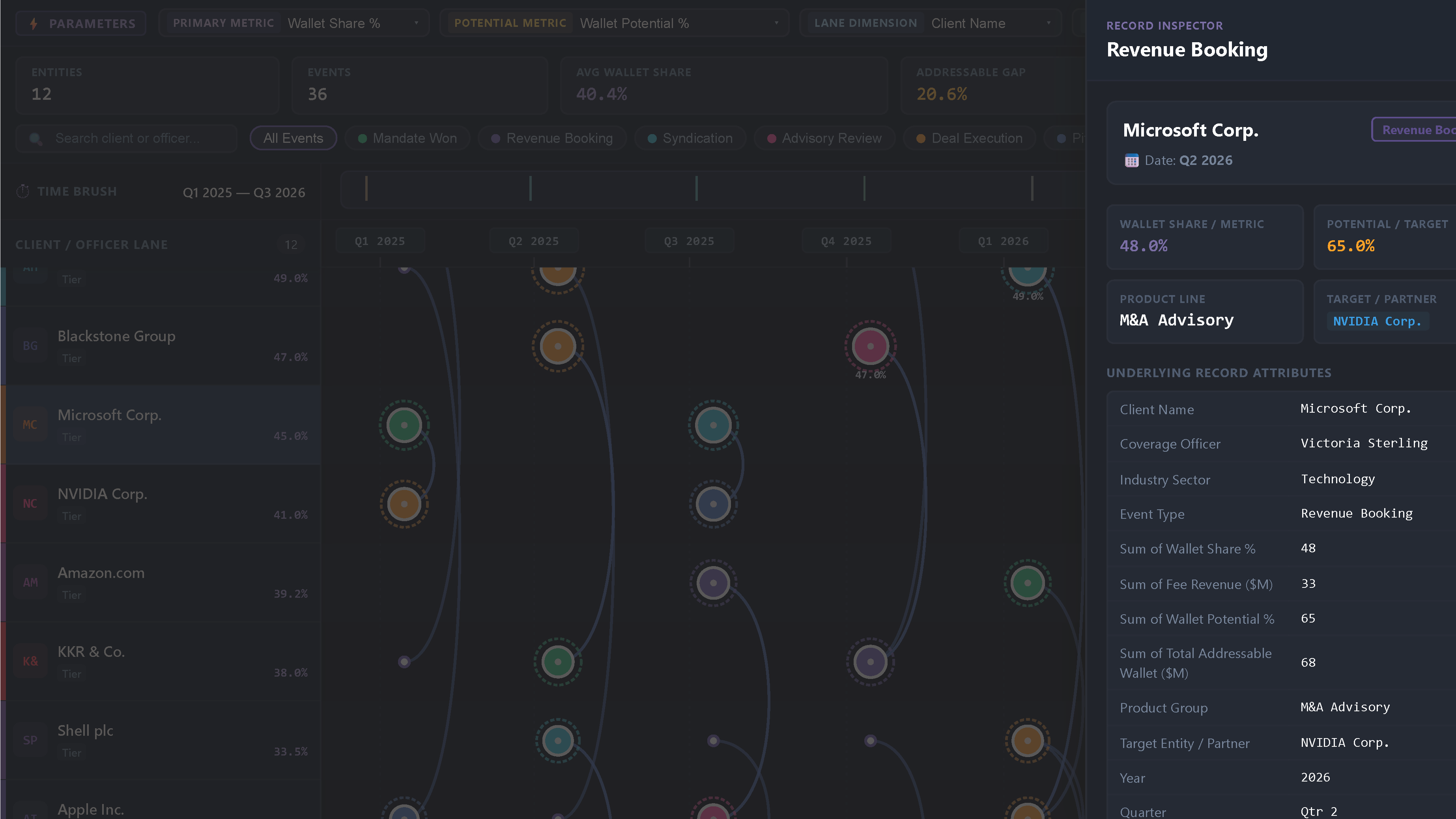Click the K& avatar for KKR & Co.
Image resolution: width=1456 pixels, height=819 pixels.
tap(30, 661)
